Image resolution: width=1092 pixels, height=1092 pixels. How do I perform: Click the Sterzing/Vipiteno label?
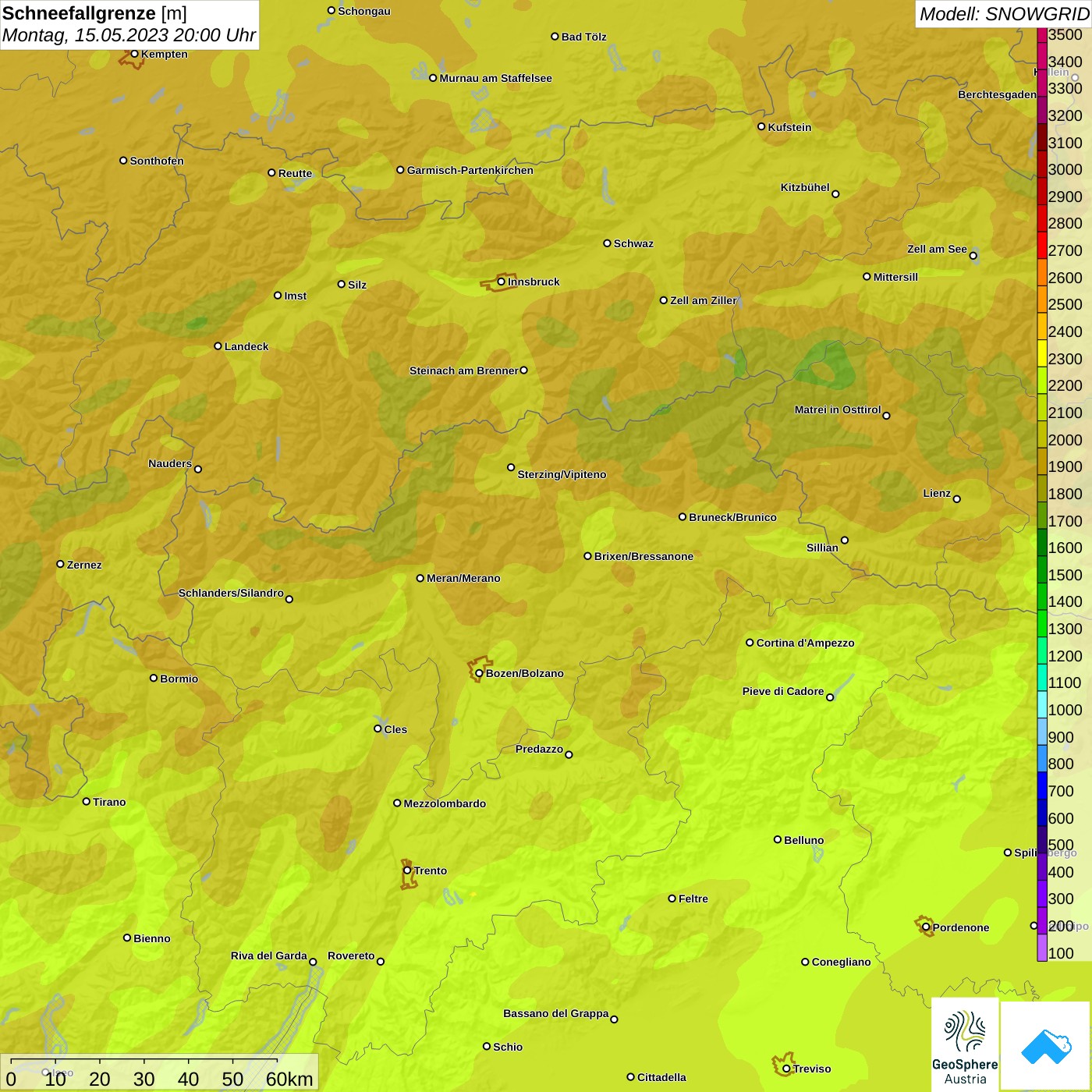[562, 474]
